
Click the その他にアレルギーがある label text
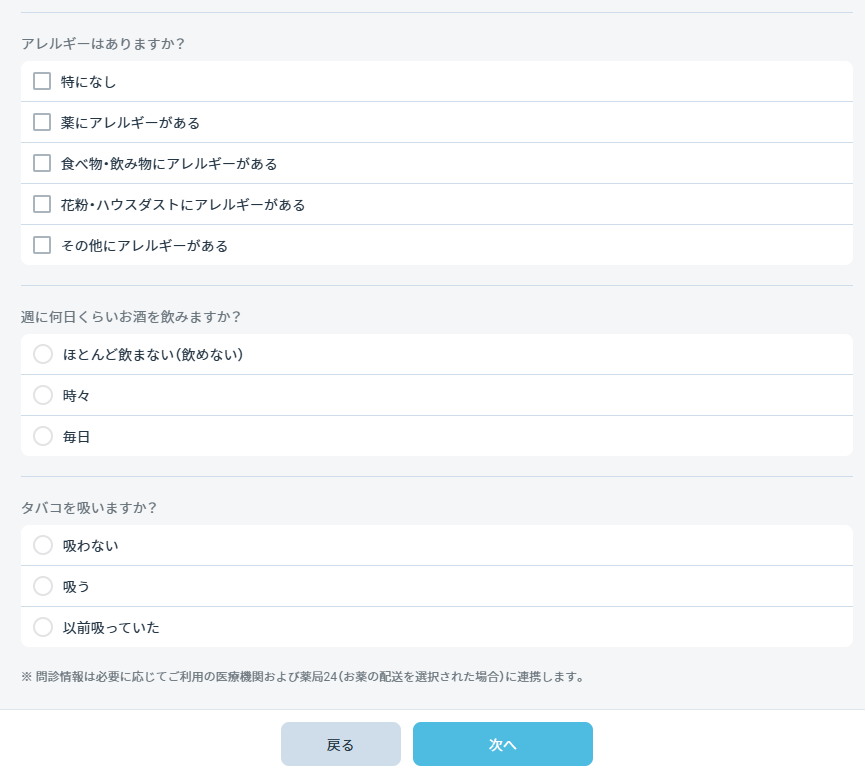(145, 246)
